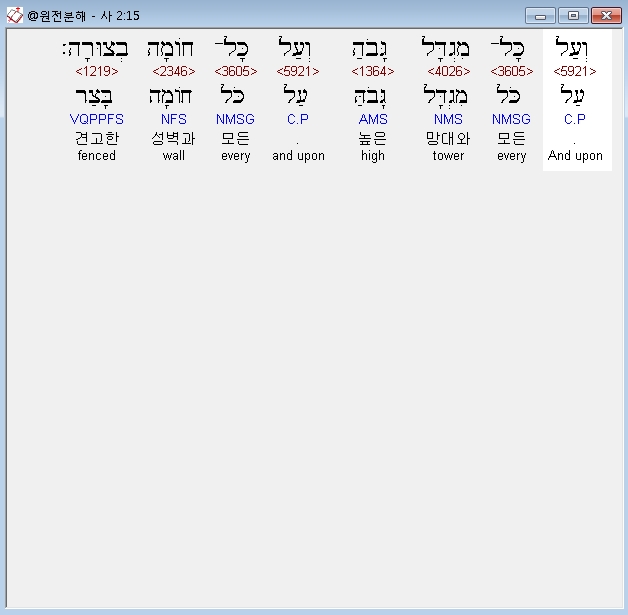
Task: Click the Hebrew word above <1364>
Action: (x=369, y=49)
